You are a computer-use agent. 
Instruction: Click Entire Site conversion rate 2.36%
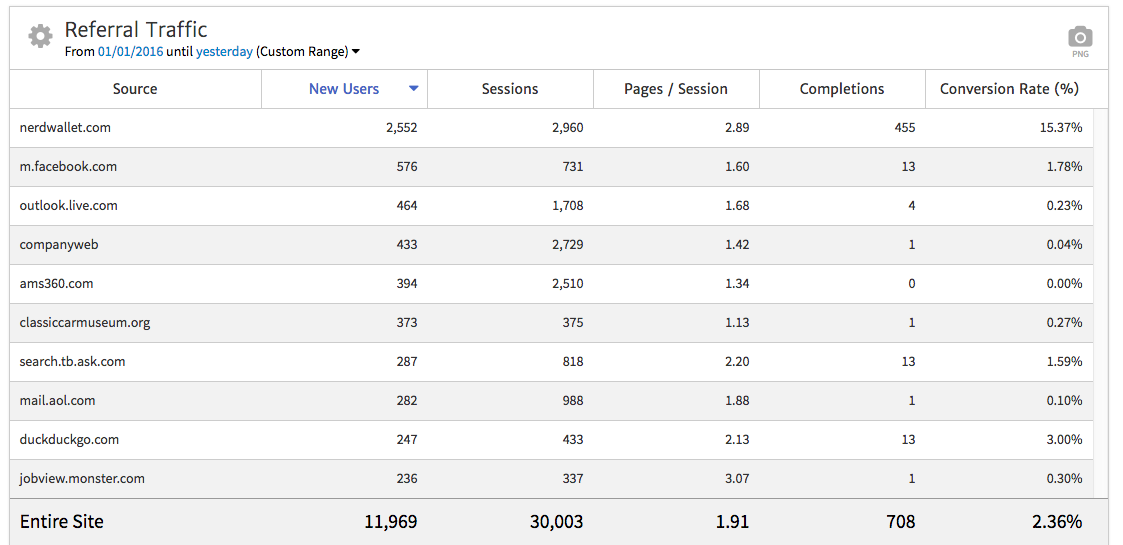click(1057, 521)
